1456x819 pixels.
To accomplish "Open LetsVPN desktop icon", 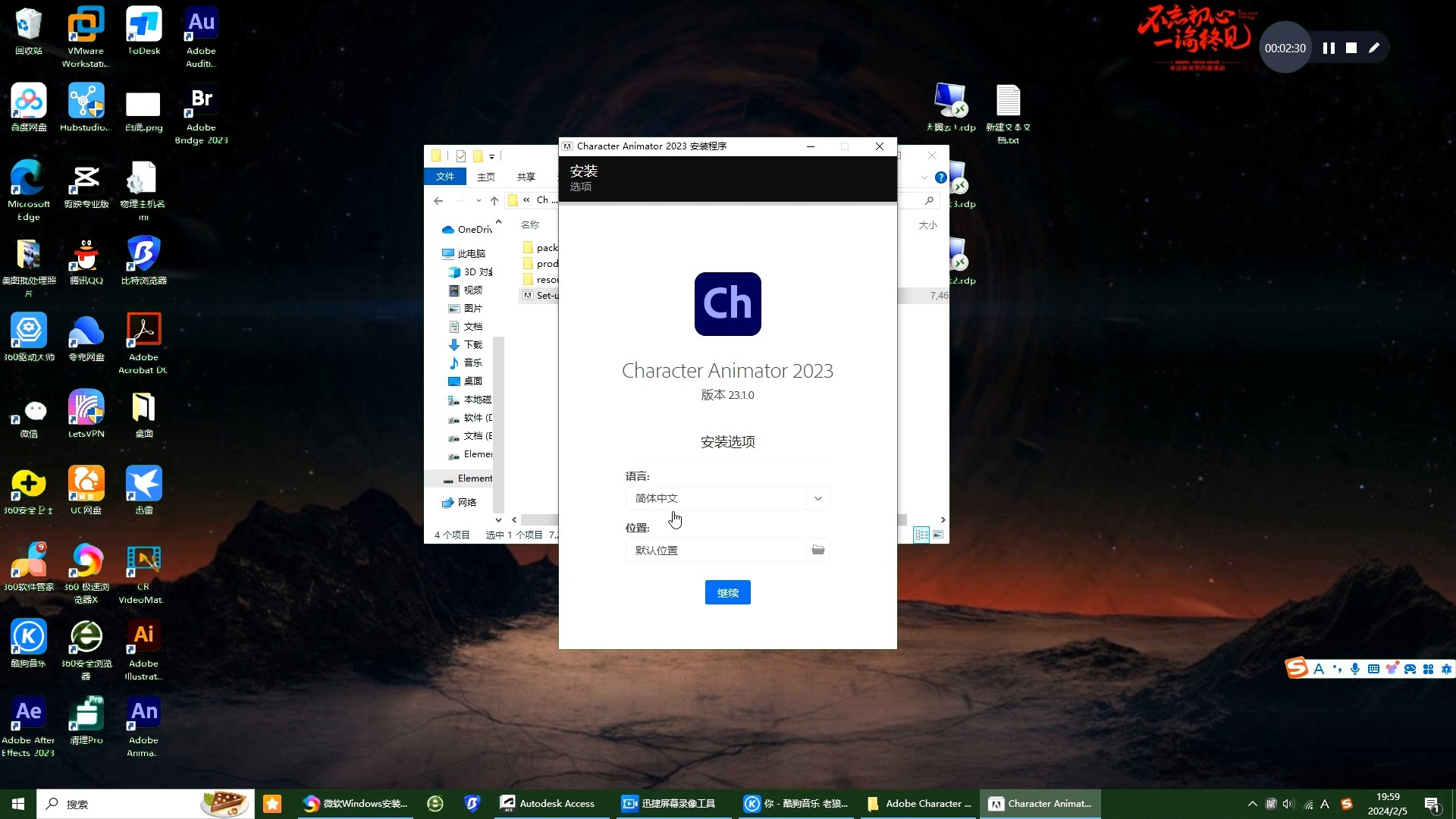I will coord(86,415).
